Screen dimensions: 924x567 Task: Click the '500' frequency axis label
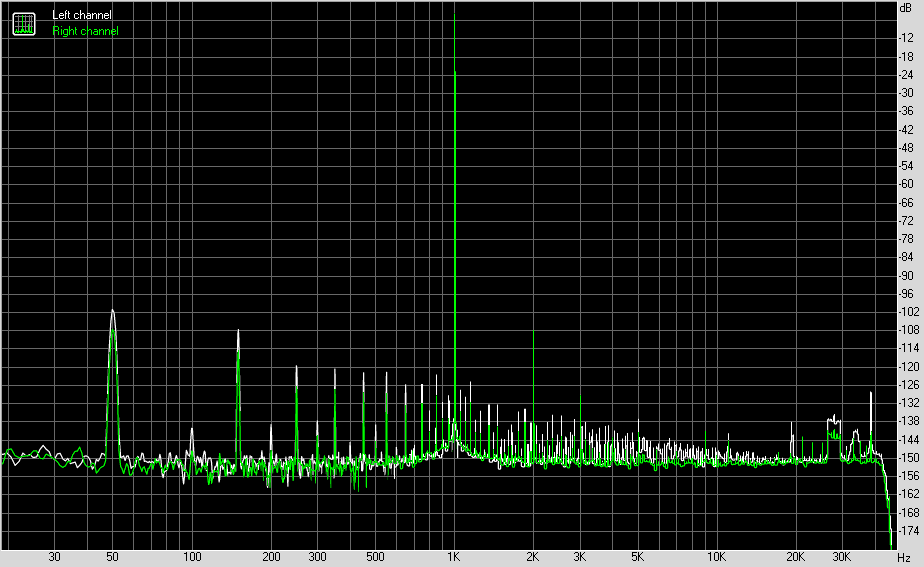(375, 556)
